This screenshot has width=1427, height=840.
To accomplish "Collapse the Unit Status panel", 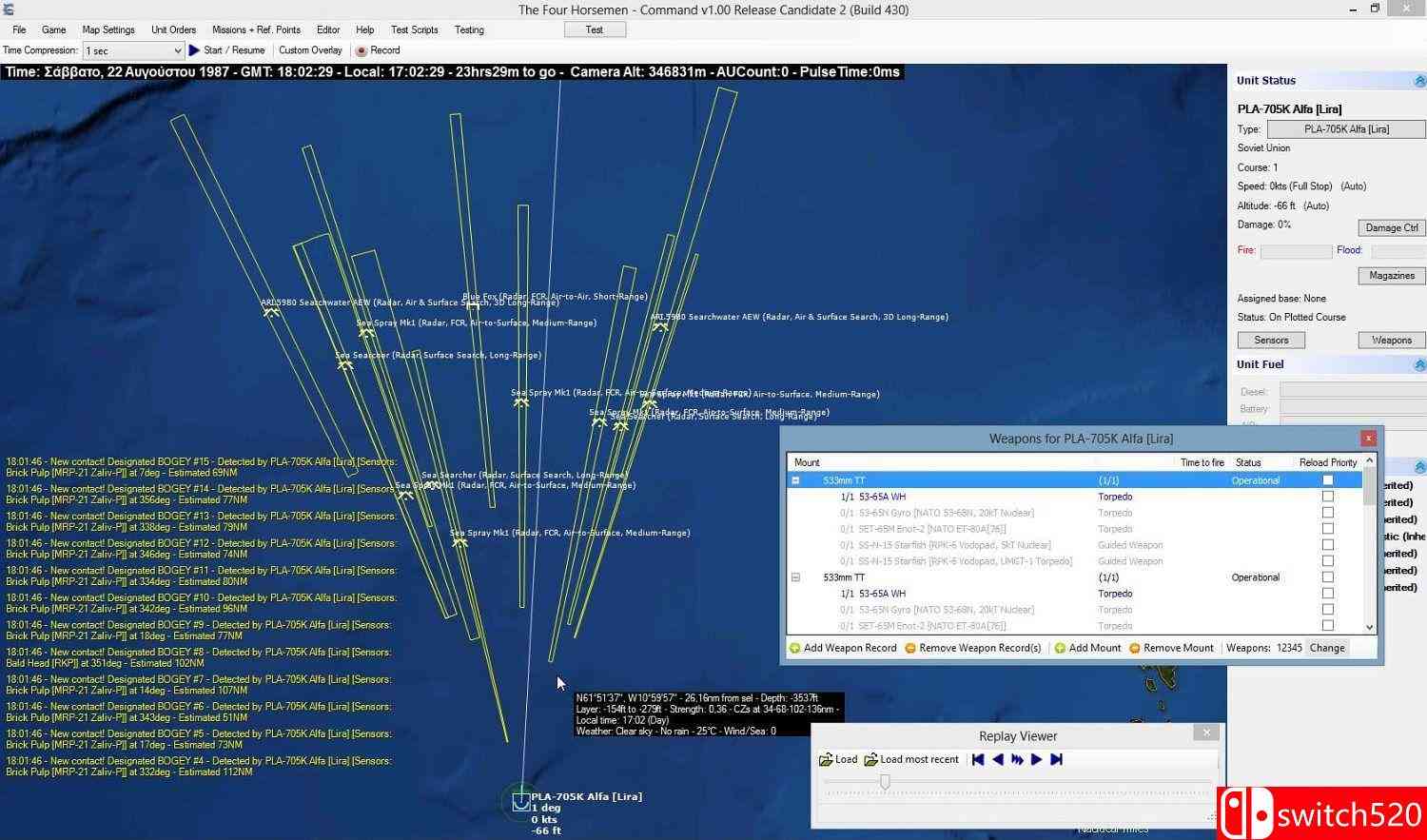I will (1419, 82).
